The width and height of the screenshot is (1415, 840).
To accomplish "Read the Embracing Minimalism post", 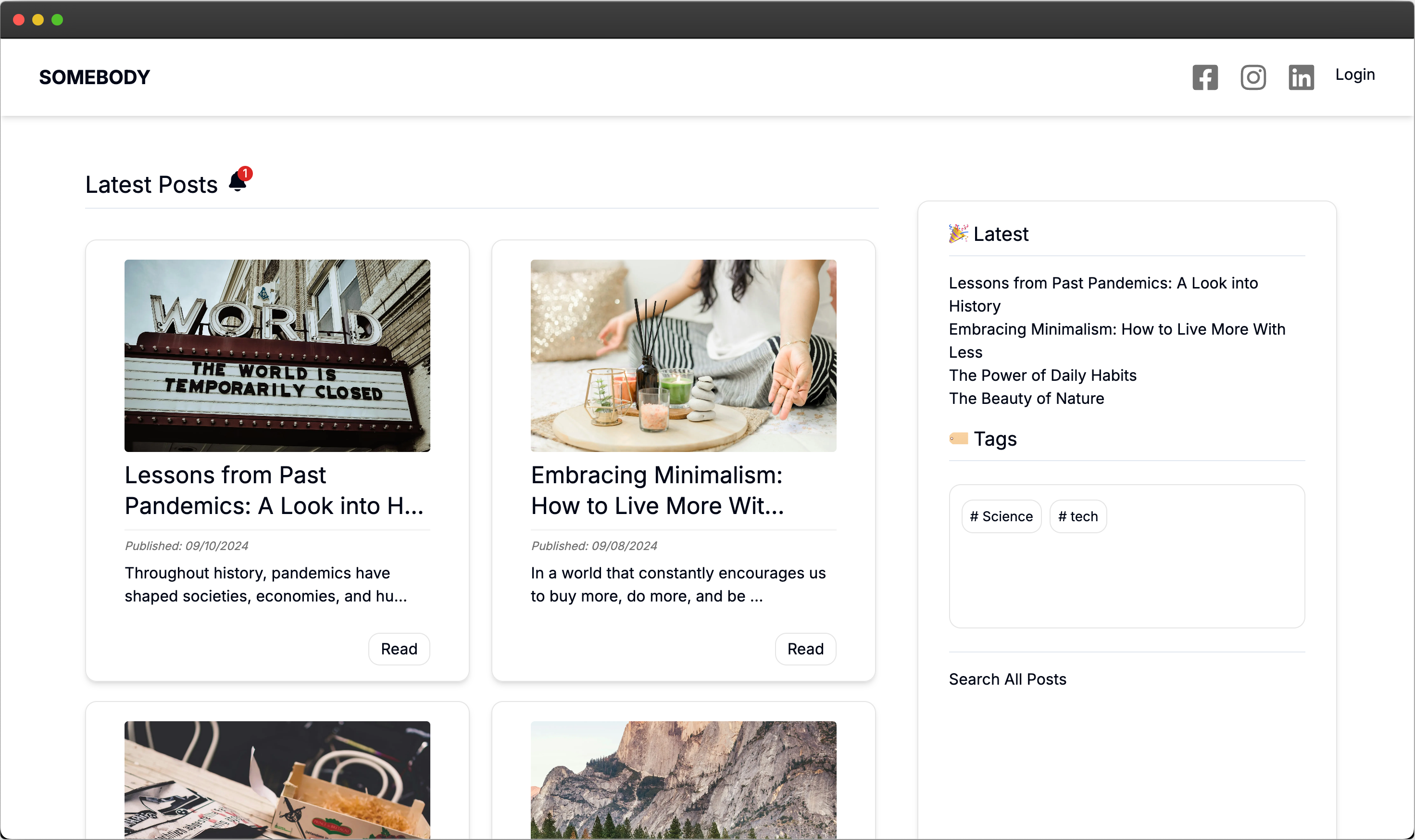I will (x=805, y=649).
